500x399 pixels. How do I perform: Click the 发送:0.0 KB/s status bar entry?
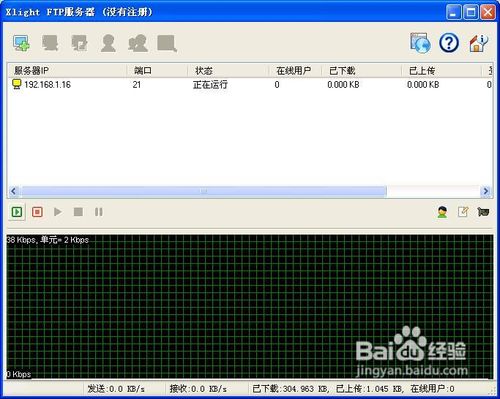coord(116,389)
